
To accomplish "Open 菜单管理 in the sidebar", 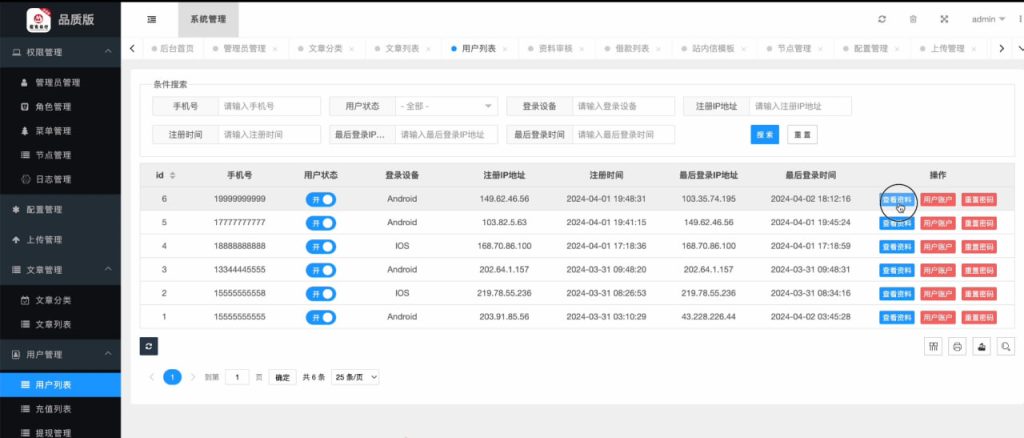I will (60, 131).
